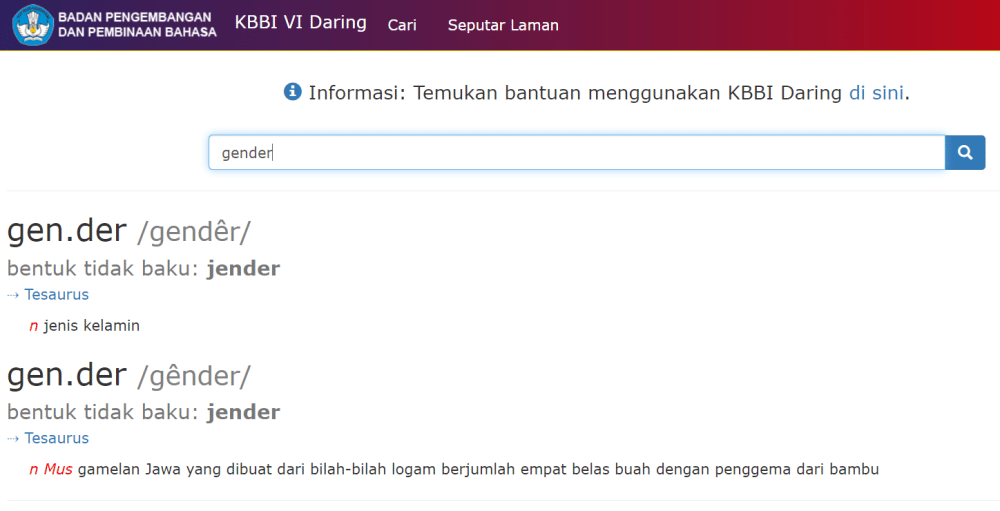Viewport: 1000px width, 511px height.
Task: Open the Cari menu item
Action: 402,25
